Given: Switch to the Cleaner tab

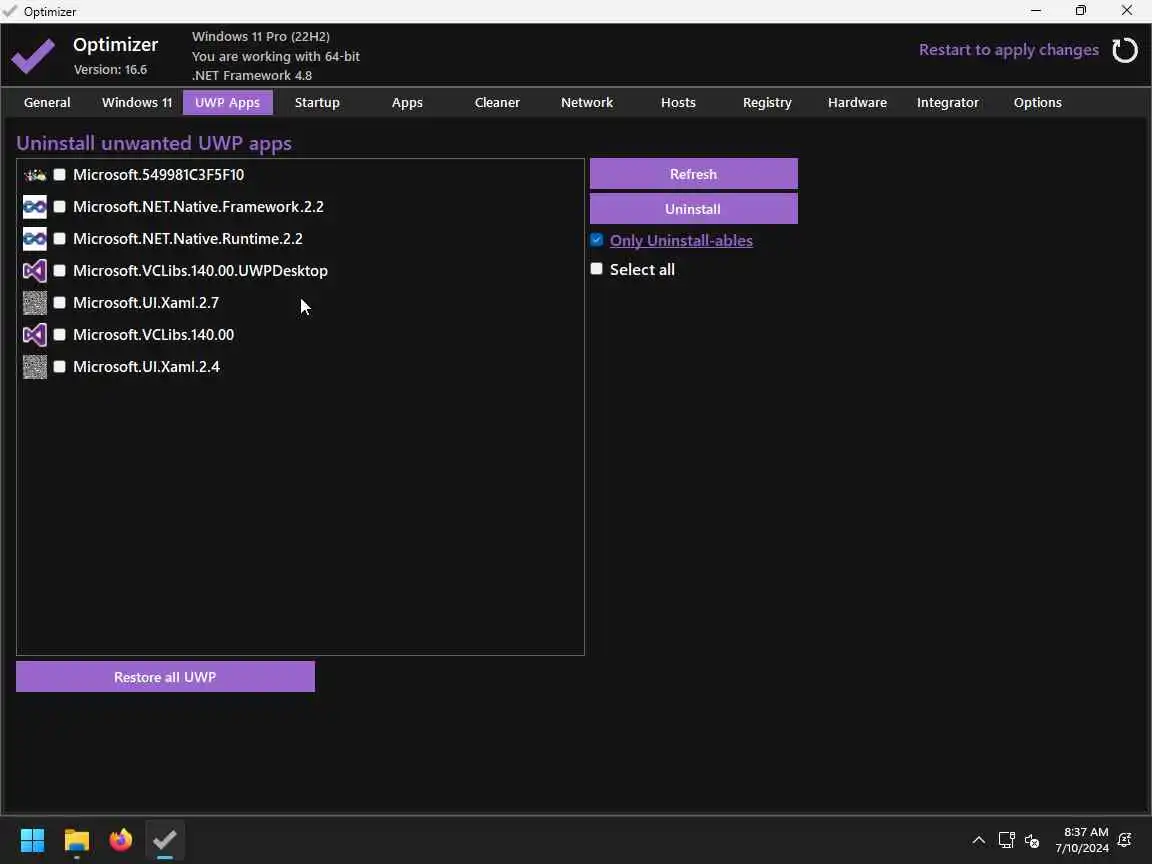Looking at the screenshot, I should 497,103.
